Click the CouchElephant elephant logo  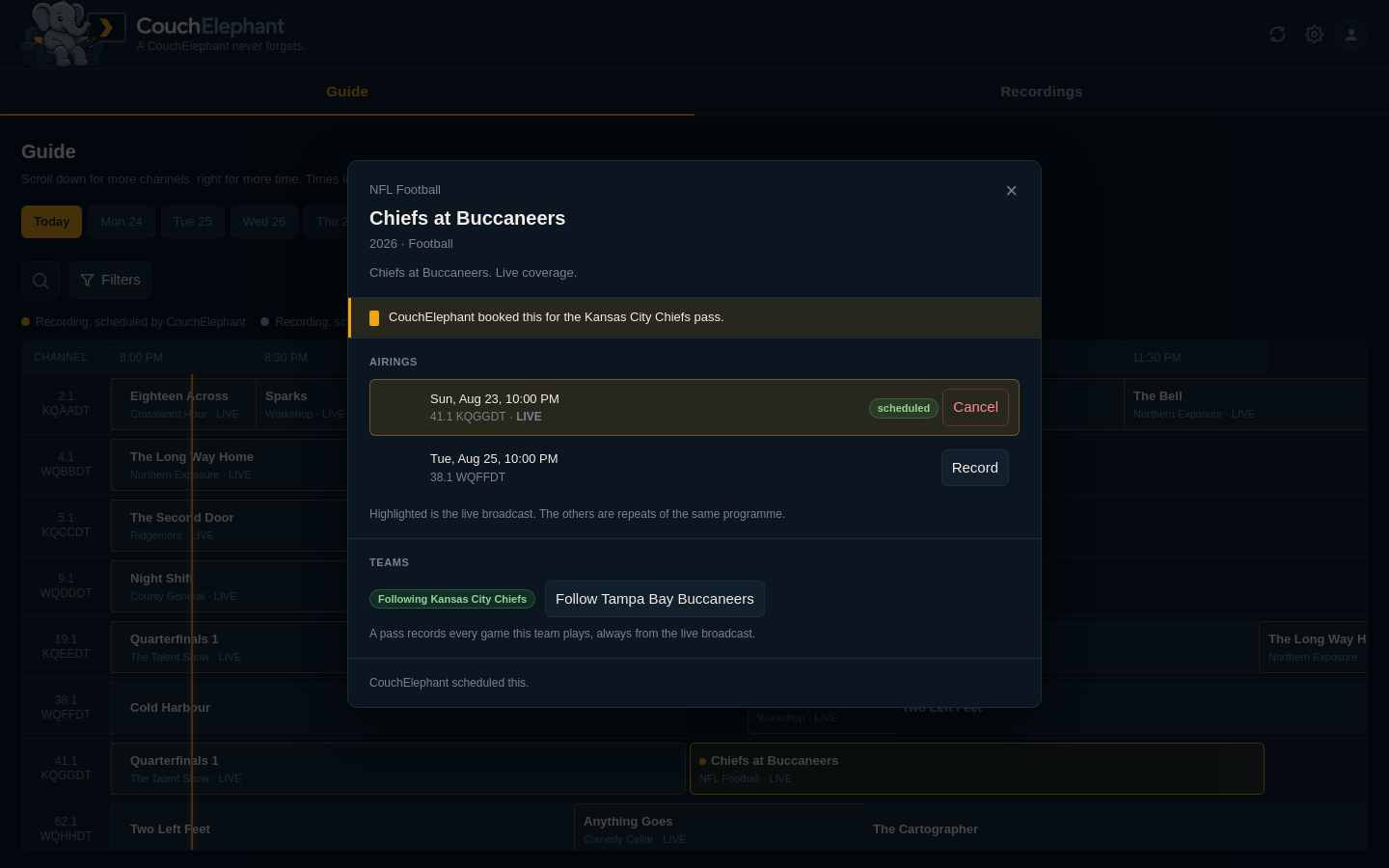[x=73, y=34]
